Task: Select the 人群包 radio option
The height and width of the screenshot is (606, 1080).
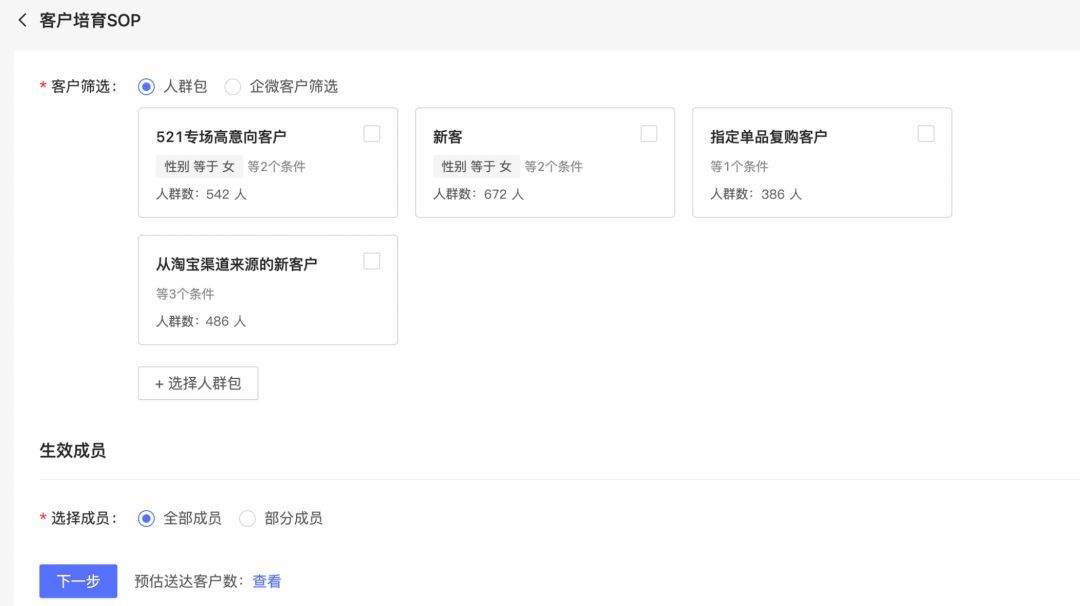Action: pos(147,87)
